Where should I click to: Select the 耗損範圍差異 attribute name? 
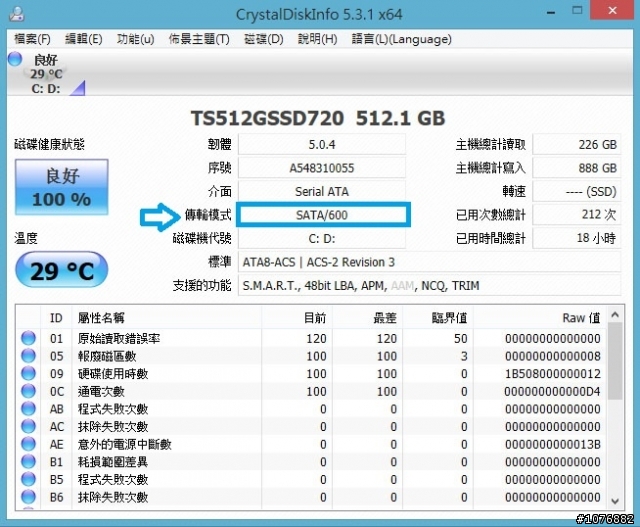pyautogui.click(x=113, y=462)
